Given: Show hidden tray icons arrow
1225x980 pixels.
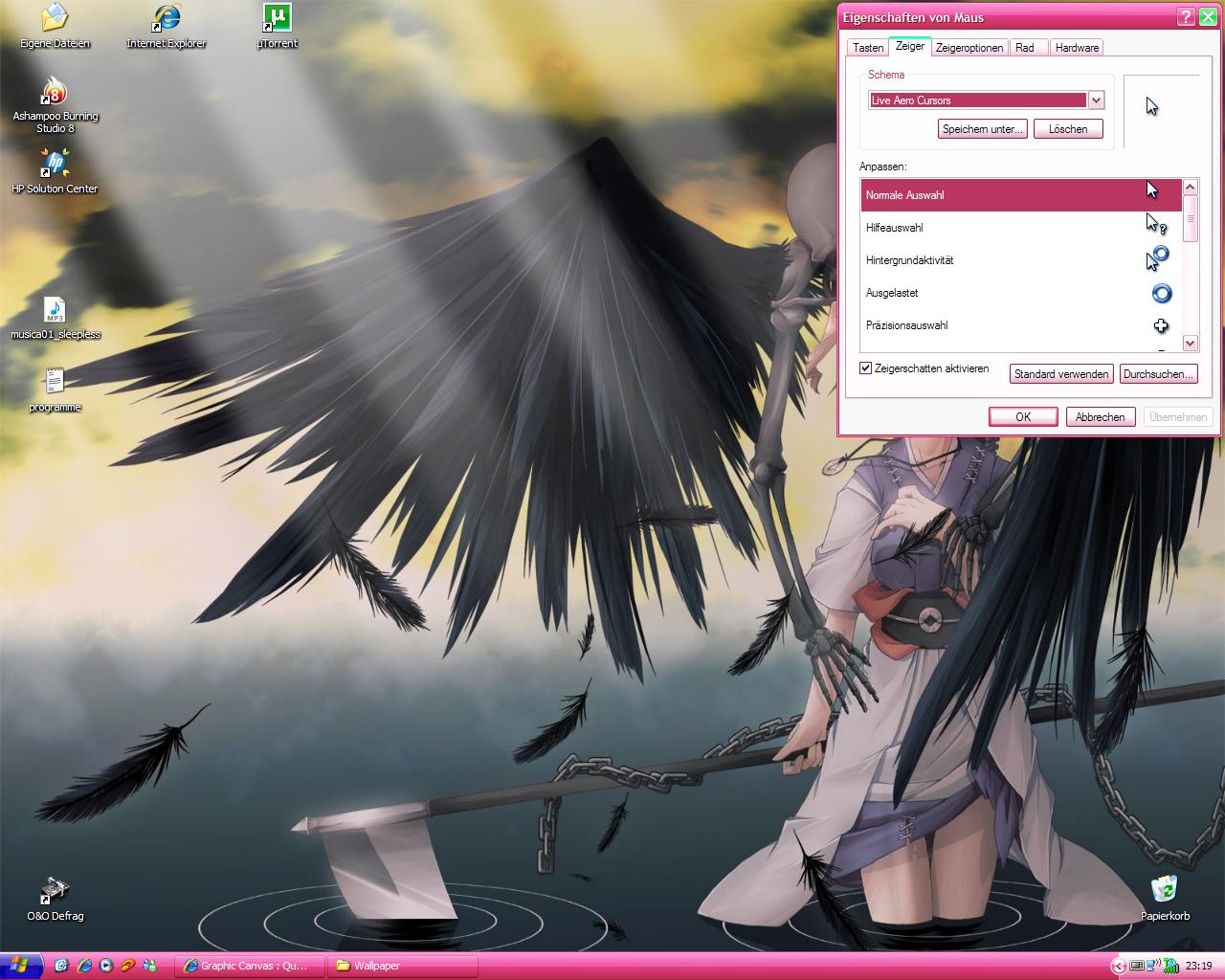Looking at the screenshot, I should tap(1119, 967).
